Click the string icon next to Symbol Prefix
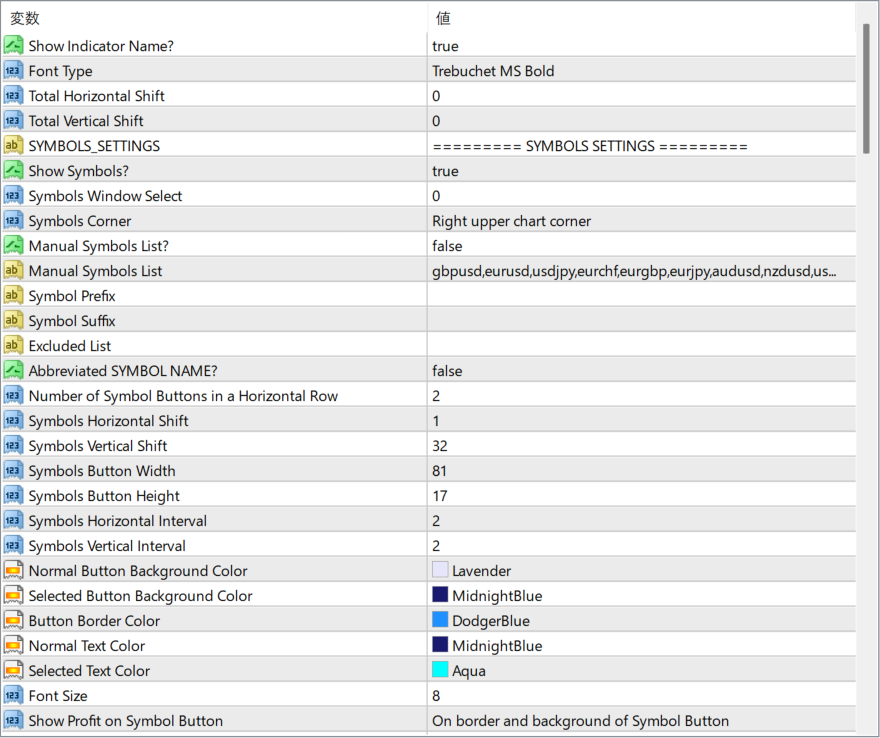 (13, 296)
